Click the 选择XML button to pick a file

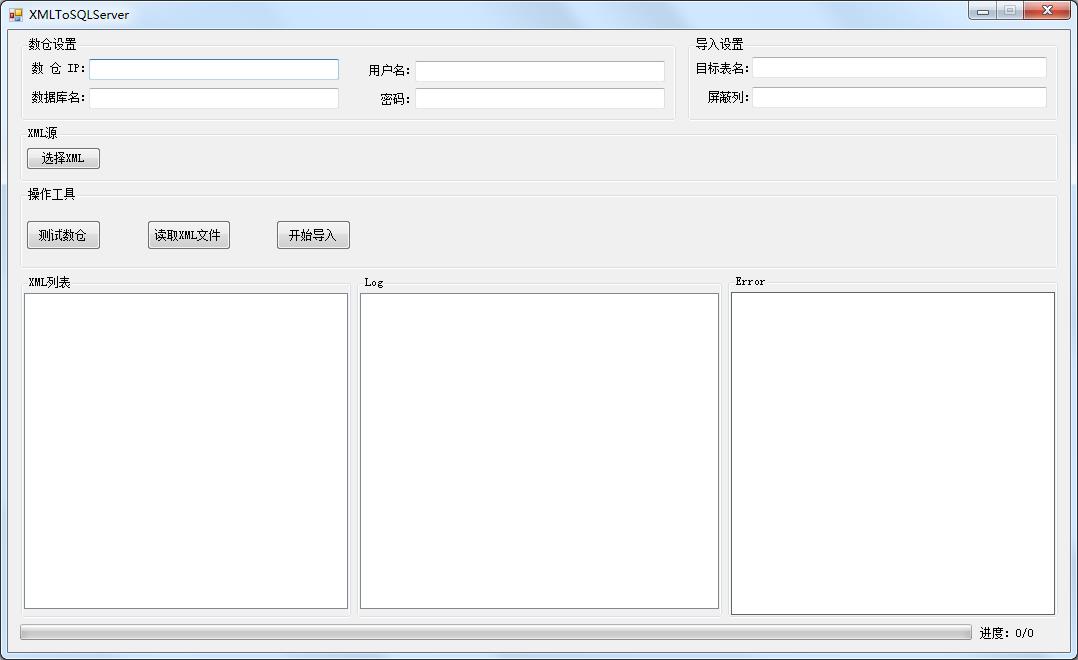(x=63, y=158)
